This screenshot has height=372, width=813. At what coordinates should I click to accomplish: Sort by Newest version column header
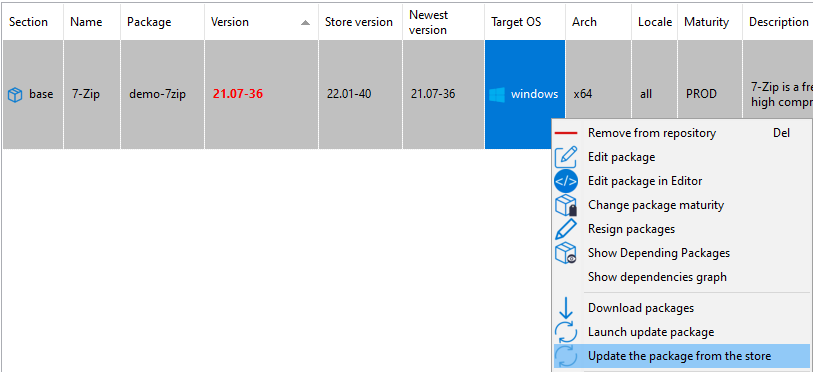443,22
